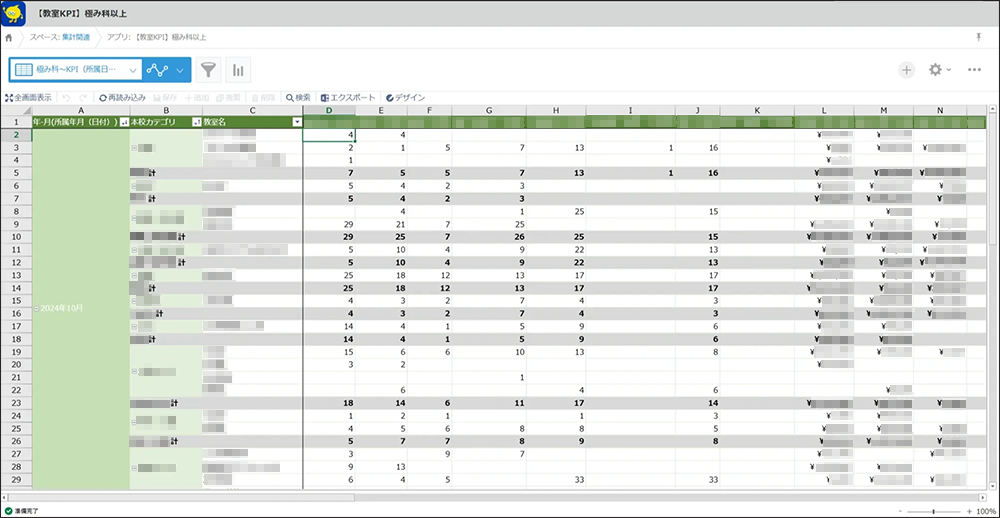Click 教室名 header cell

[253, 122]
